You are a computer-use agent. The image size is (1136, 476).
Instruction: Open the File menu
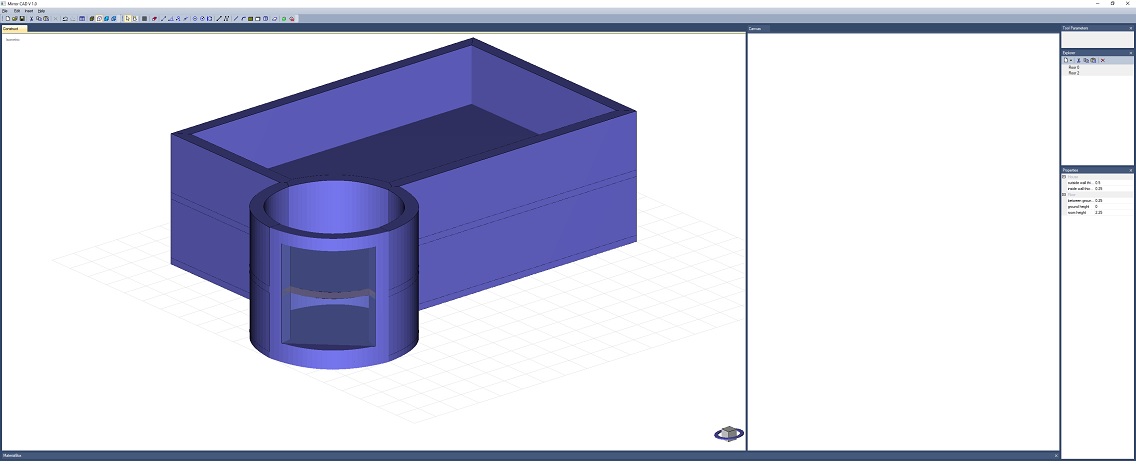(x=5, y=11)
